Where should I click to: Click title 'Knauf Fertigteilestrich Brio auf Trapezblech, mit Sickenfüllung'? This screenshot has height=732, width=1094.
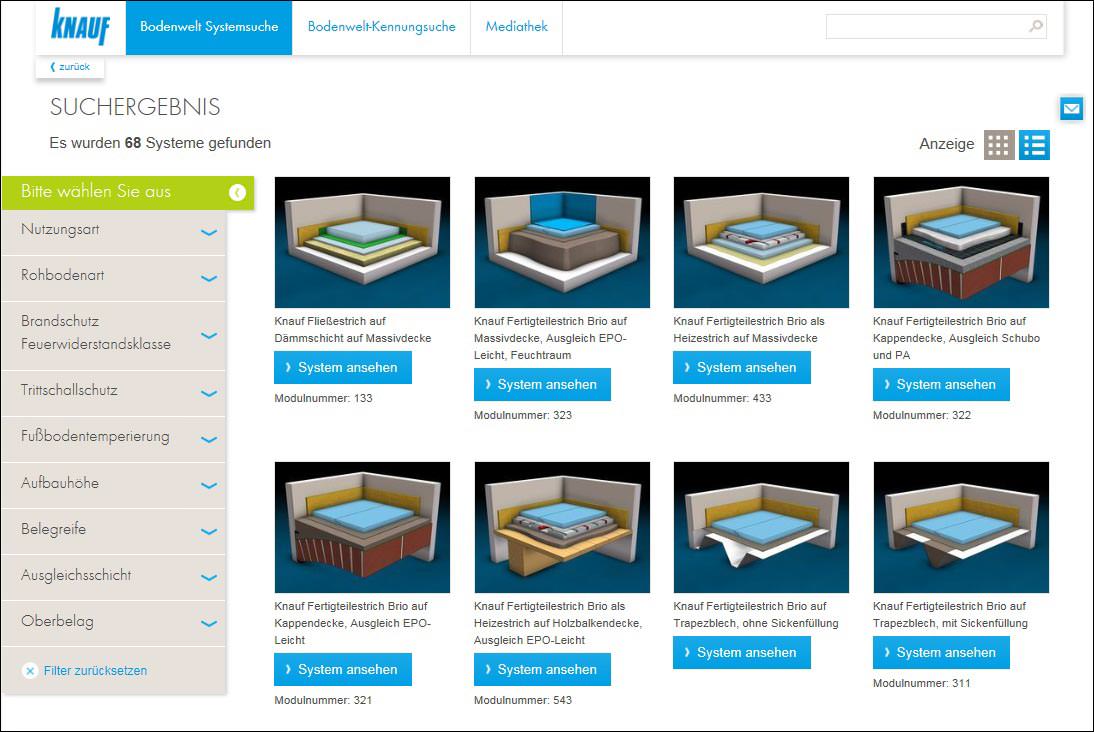[950, 615]
